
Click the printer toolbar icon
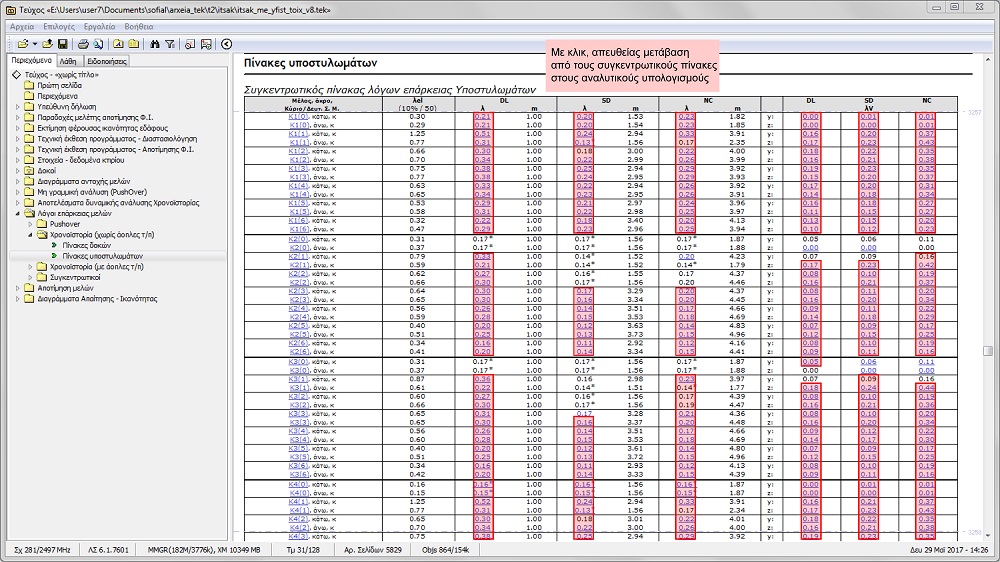pyautogui.click(x=83, y=44)
